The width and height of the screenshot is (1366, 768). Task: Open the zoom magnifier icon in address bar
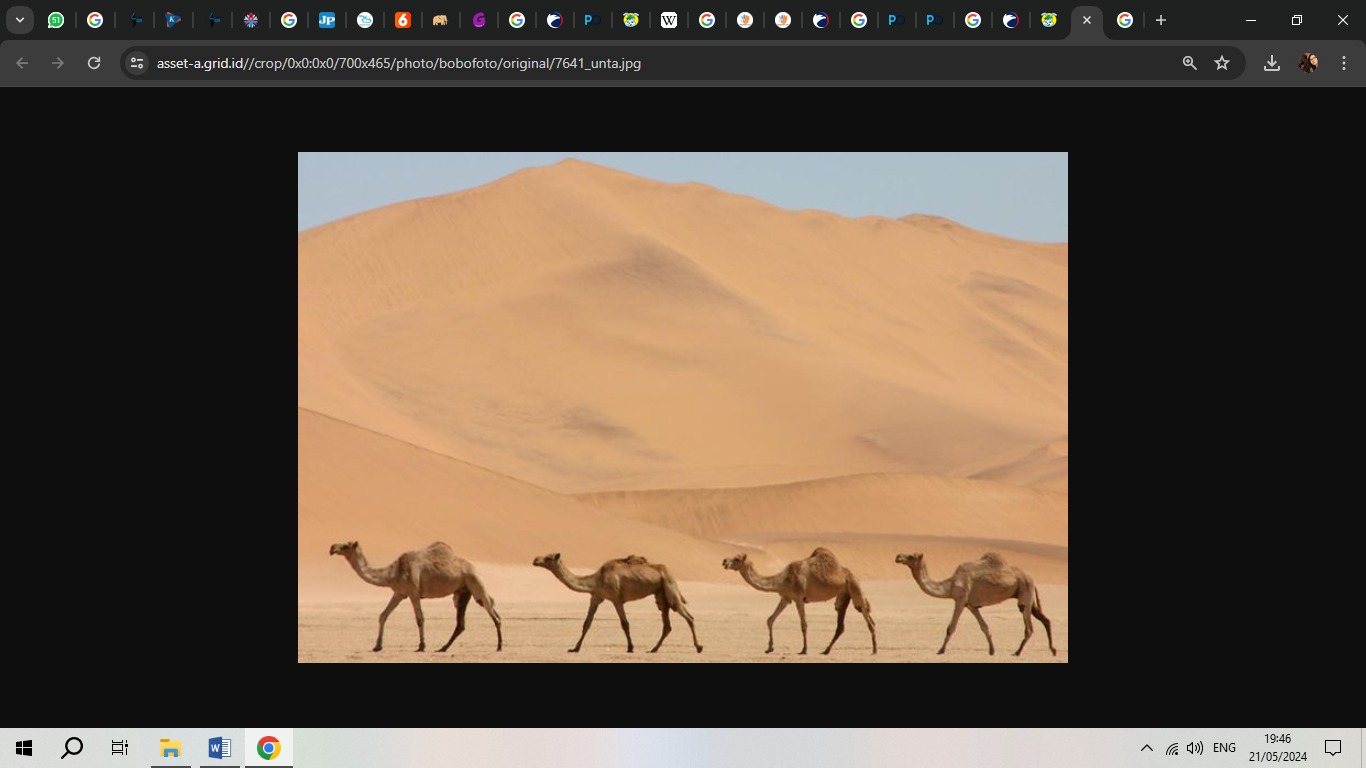tap(1189, 63)
